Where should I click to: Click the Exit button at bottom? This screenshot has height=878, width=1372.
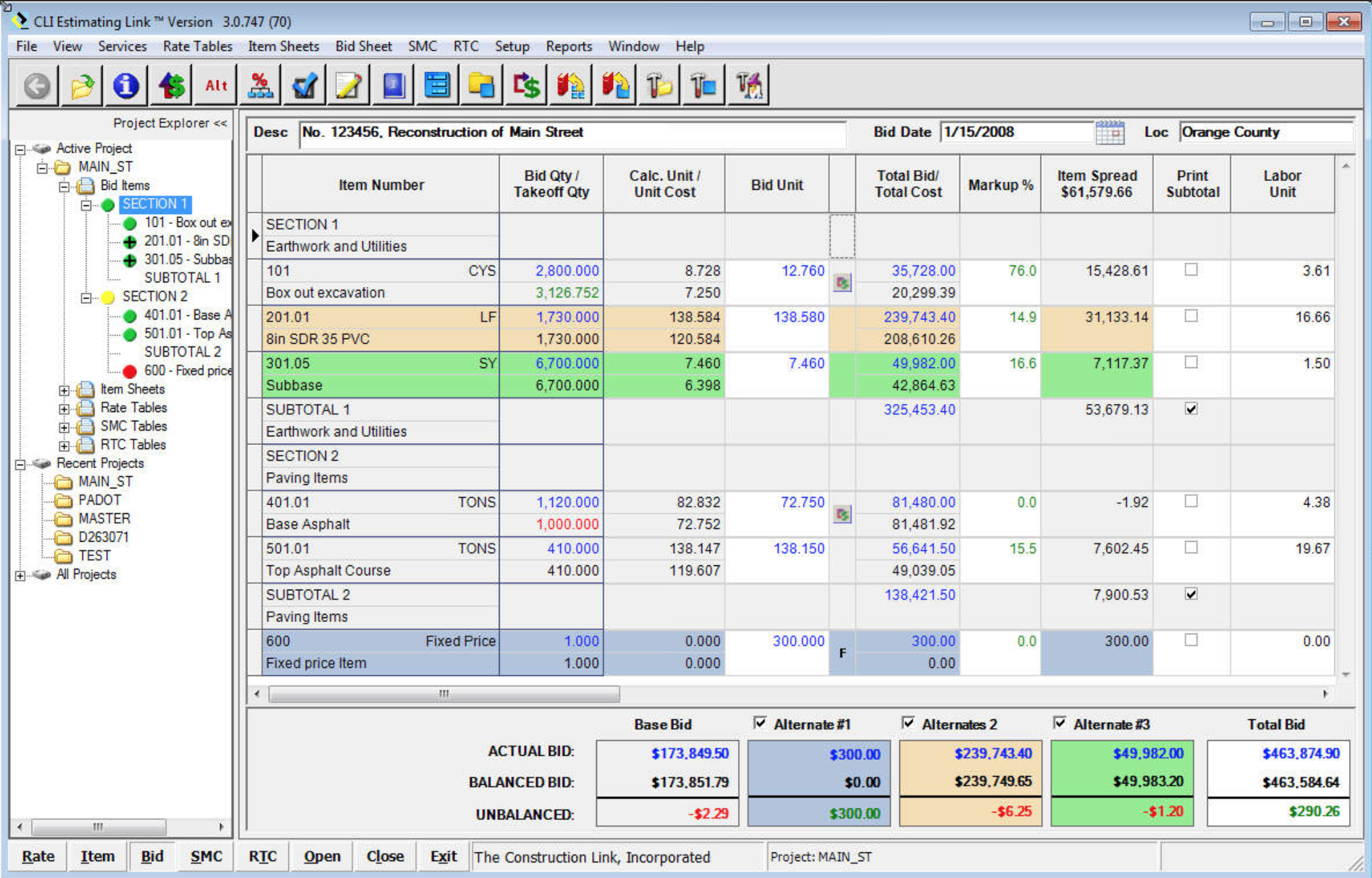(443, 856)
